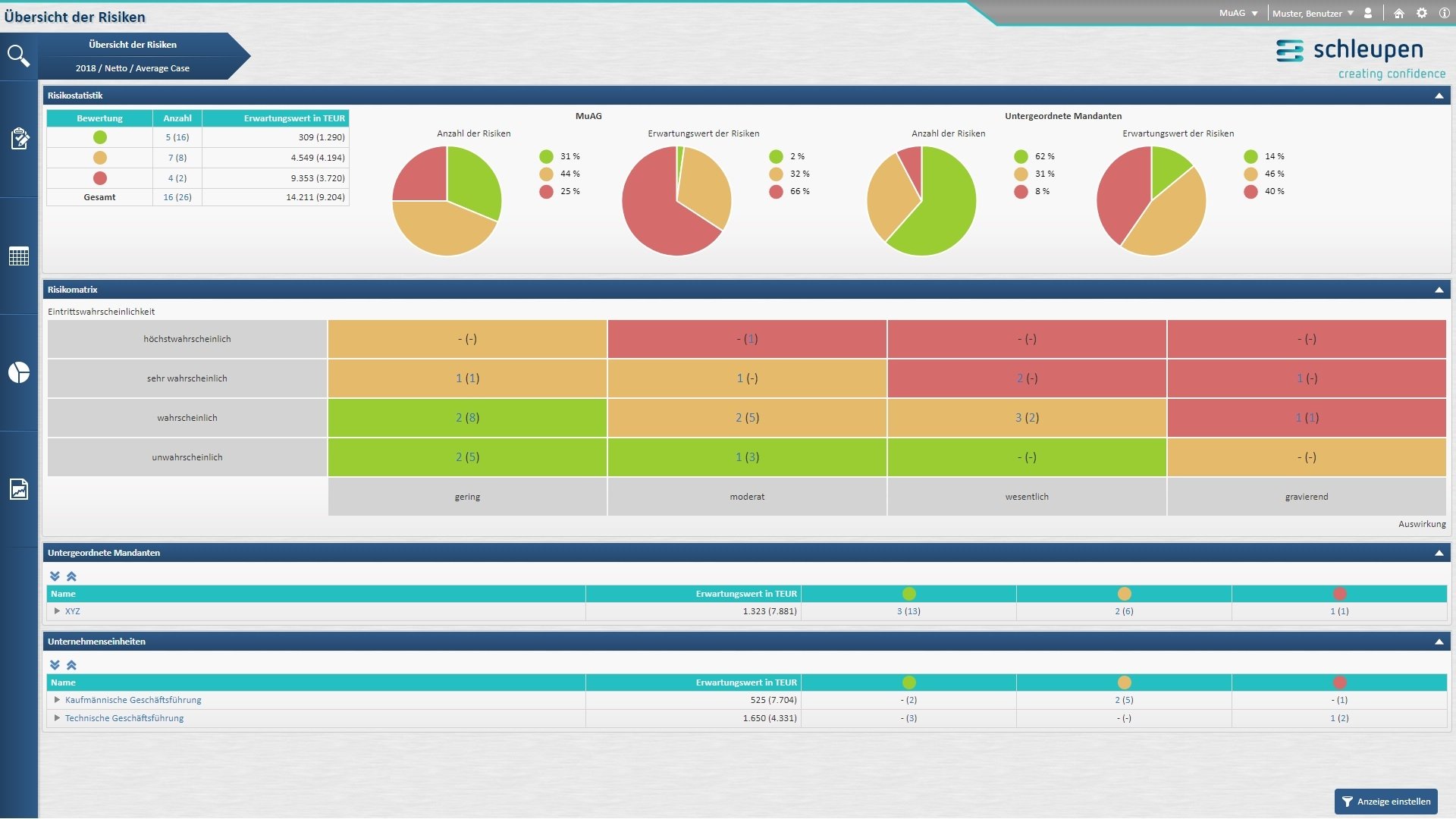This screenshot has height=819, width=1456.
Task: Open the clipboard edit icon in sidebar
Action: [19, 139]
